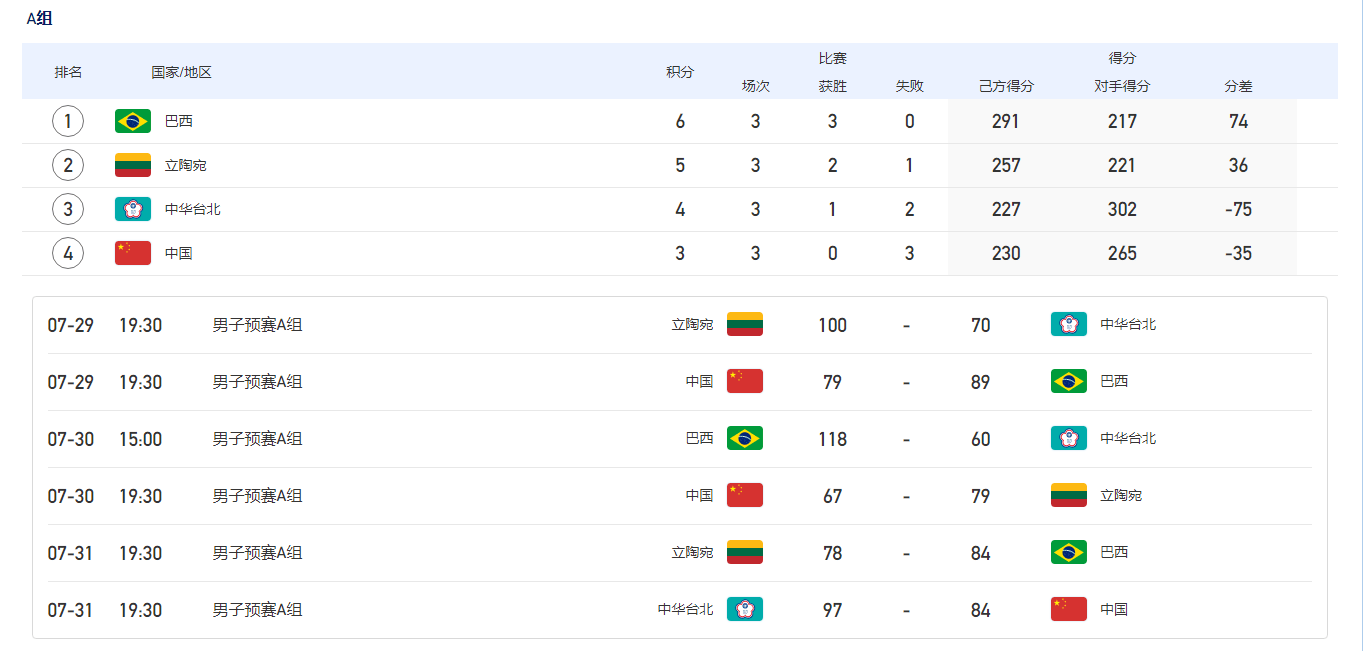Viewport: 1363px width, 651px height.
Task: Click Brazil's flag in the 118-60 match row
Action: point(744,439)
